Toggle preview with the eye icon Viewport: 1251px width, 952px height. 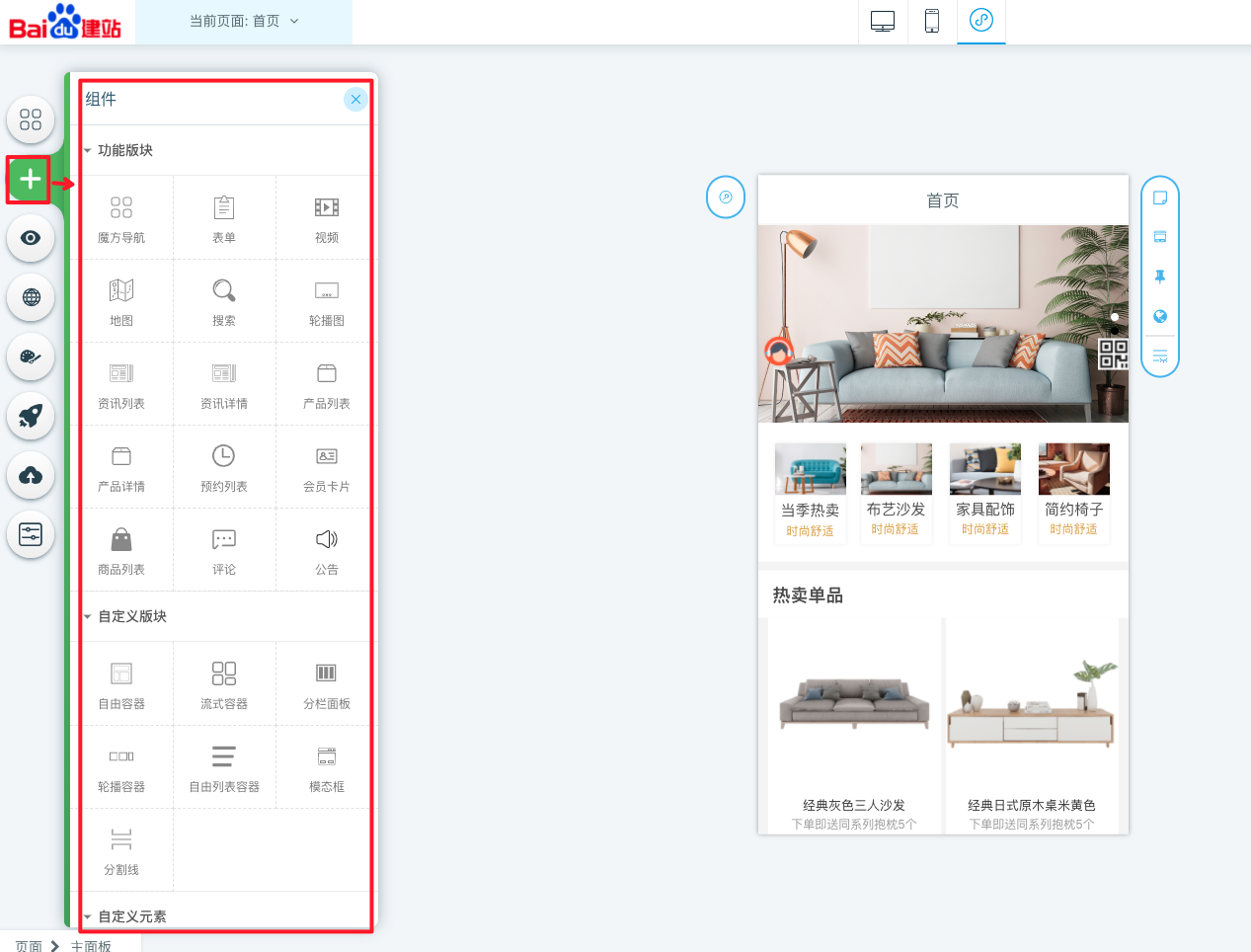click(x=31, y=238)
